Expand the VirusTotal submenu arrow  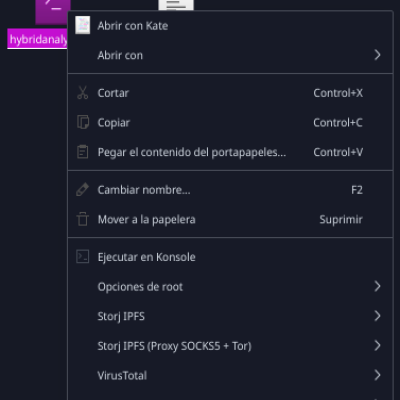[377, 375]
